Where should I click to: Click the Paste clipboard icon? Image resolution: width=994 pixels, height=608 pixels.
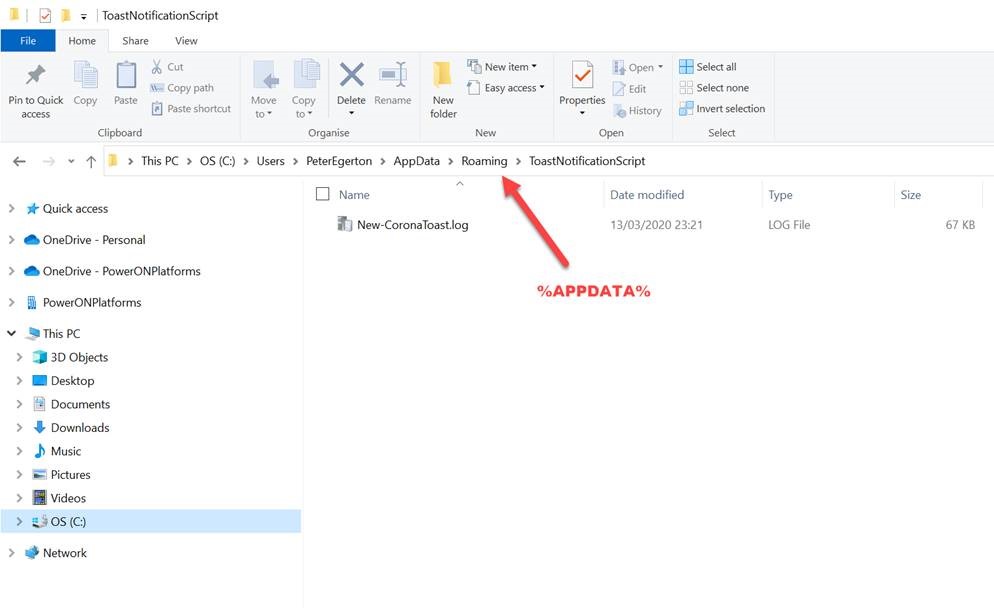pos(126,76)
